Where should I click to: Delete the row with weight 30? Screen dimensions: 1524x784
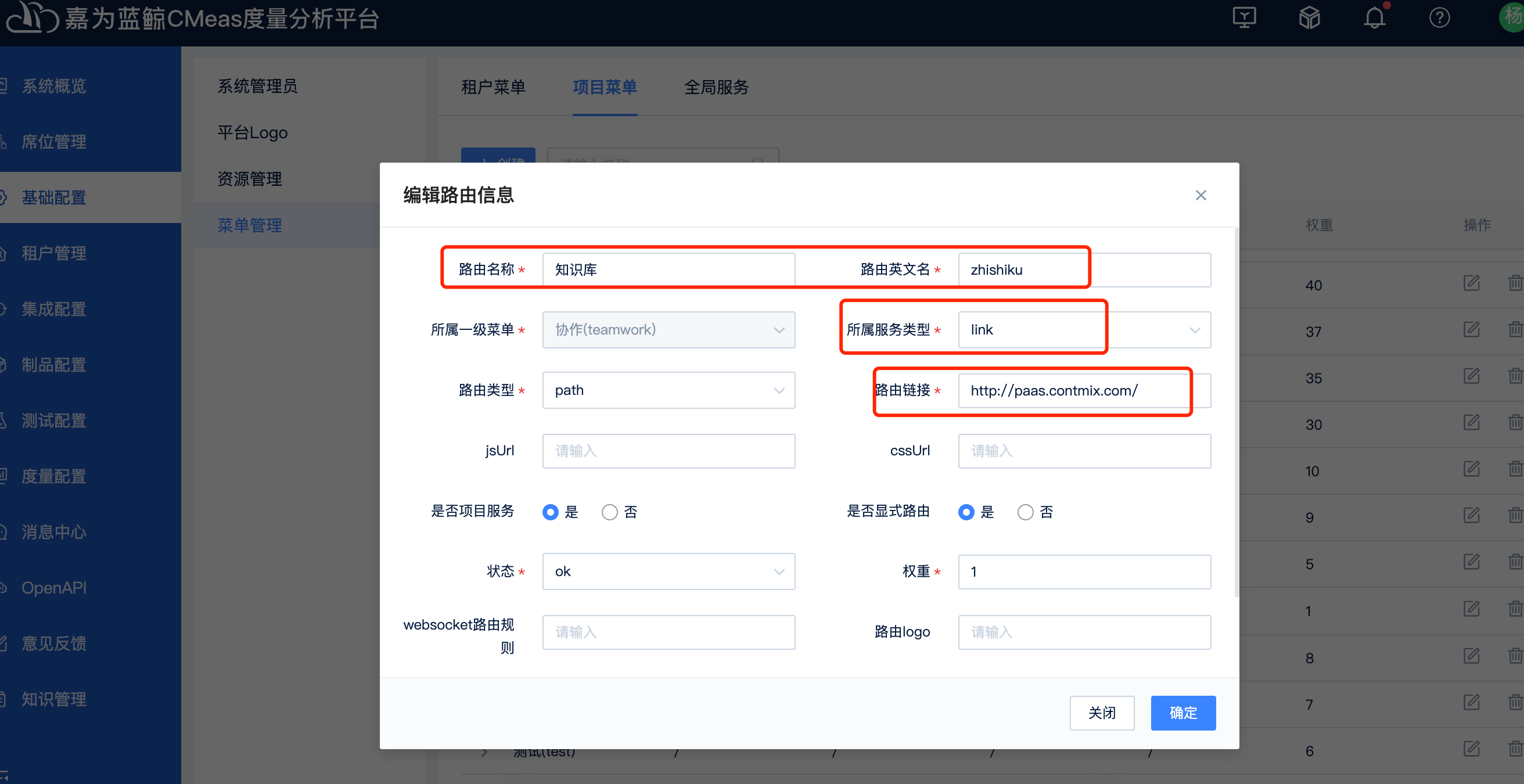(1515, 422)
